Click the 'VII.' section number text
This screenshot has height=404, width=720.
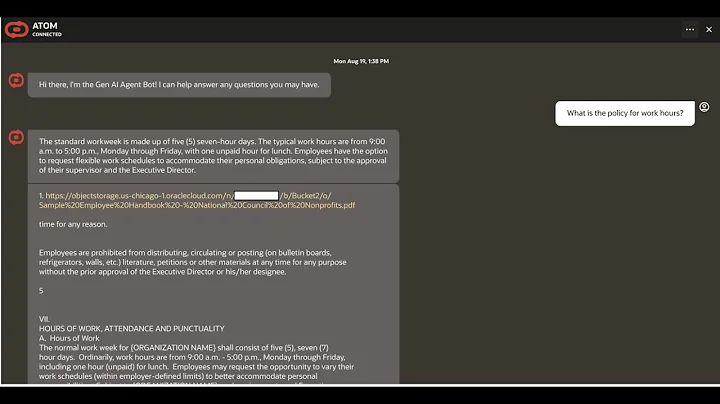tap(44, 319)
